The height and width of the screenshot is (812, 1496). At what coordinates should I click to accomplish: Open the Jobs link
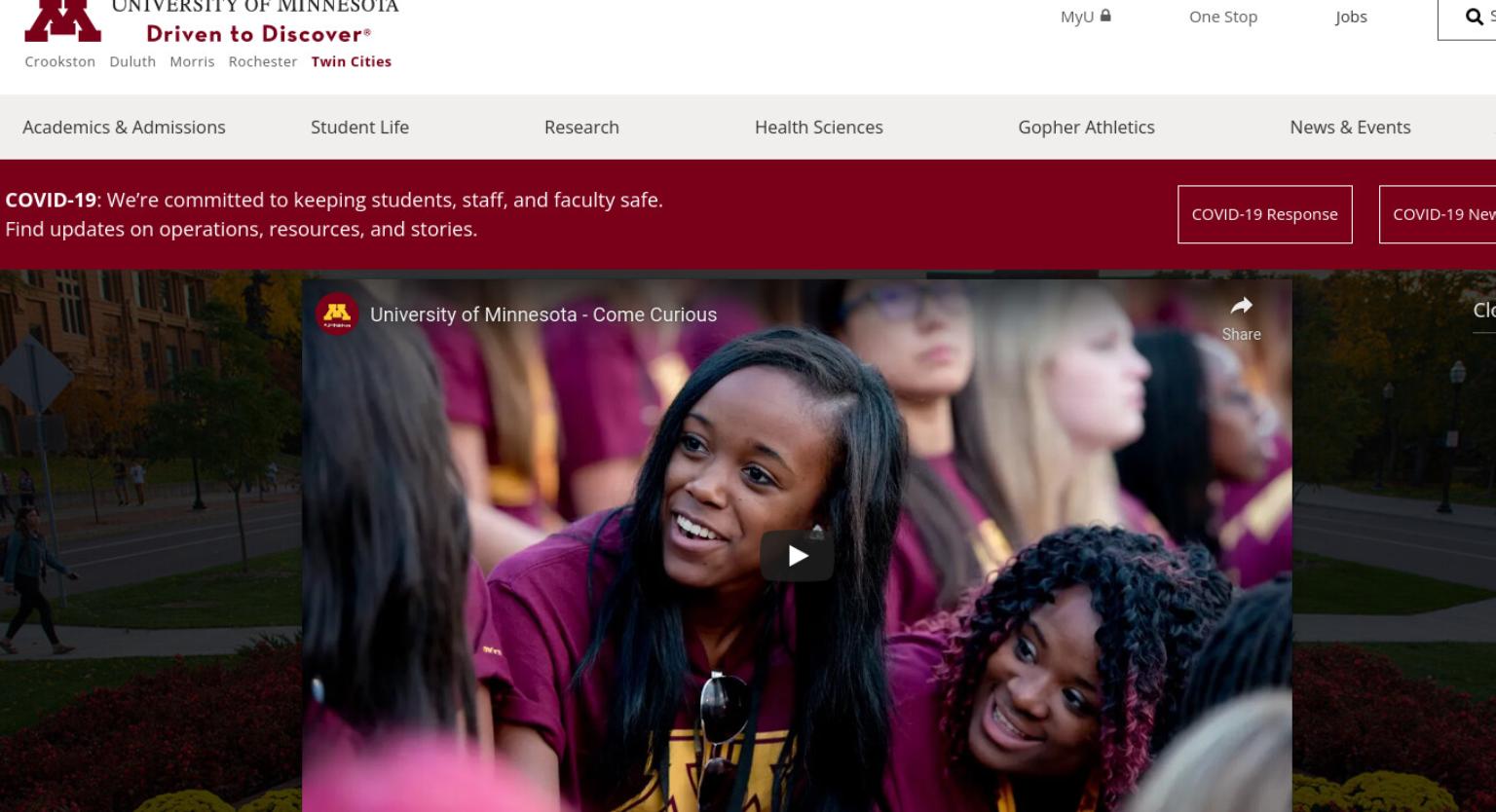(1351, 17)
